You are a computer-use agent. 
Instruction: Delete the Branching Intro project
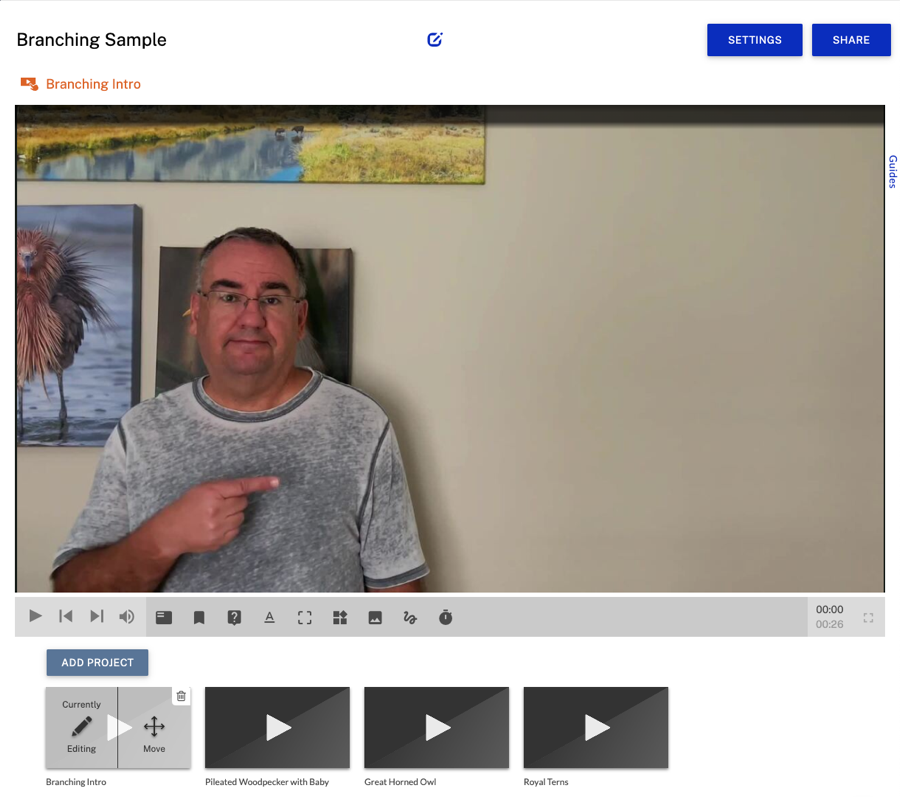[181, 696]
